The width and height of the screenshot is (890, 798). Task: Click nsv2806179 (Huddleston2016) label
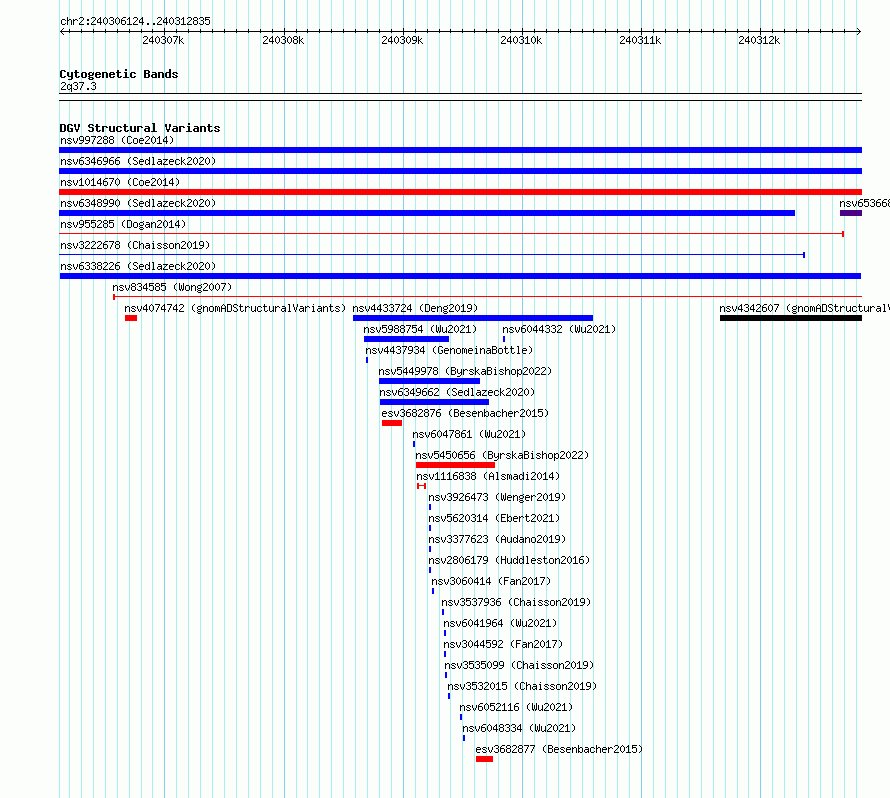509,560
